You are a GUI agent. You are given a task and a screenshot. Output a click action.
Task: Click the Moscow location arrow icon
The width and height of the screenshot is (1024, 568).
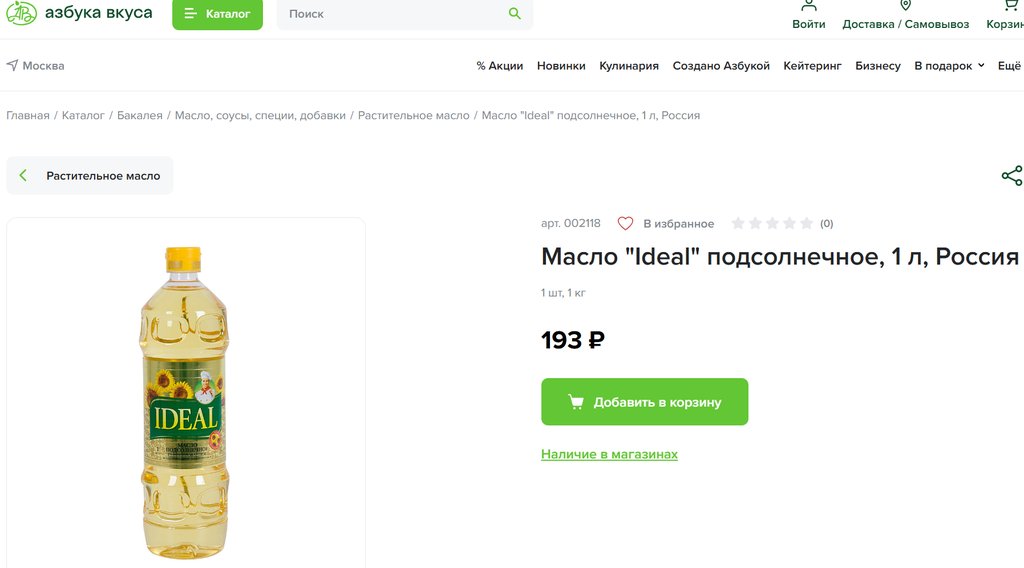click(x=12, y=65)
